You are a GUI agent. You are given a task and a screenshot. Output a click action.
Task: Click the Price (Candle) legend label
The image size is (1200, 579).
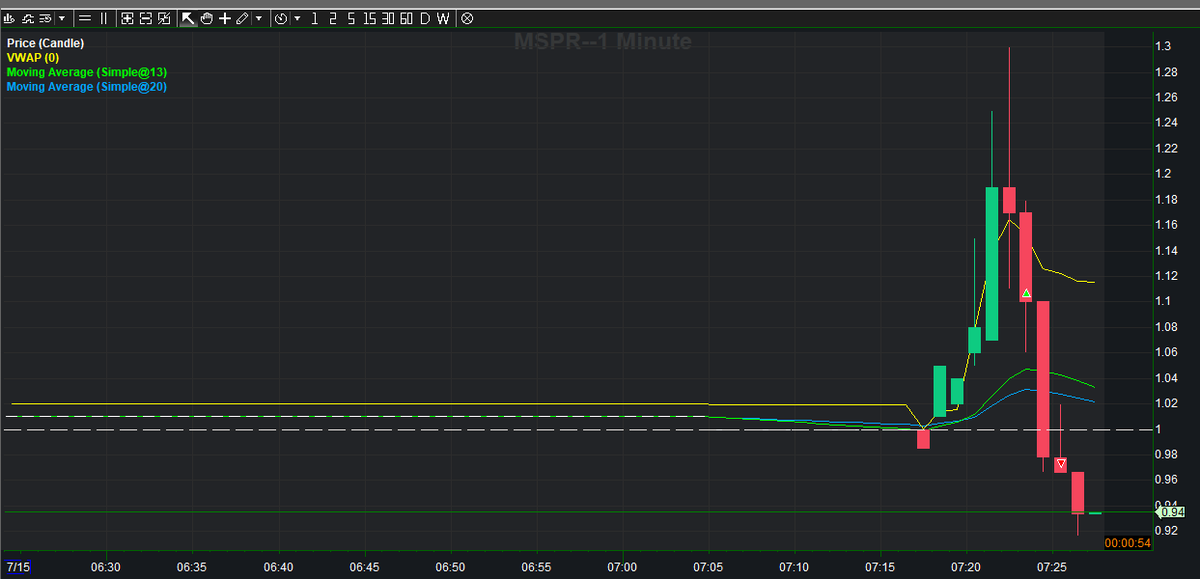click(x=45, y=43)
